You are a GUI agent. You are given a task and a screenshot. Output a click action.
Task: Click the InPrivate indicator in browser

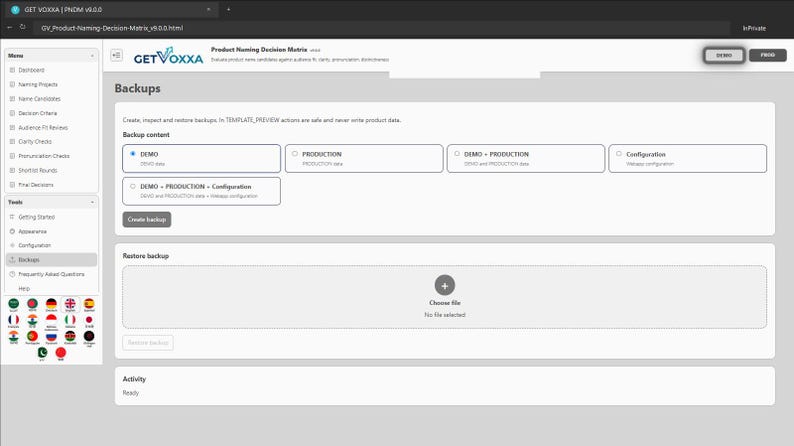[754, 28]
